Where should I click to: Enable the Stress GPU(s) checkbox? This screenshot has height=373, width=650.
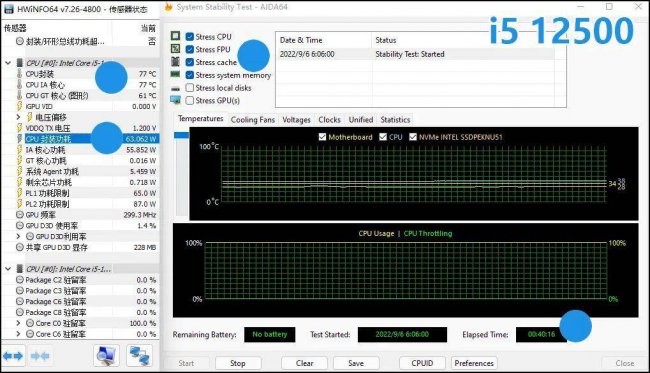click(x=189, y=100)
